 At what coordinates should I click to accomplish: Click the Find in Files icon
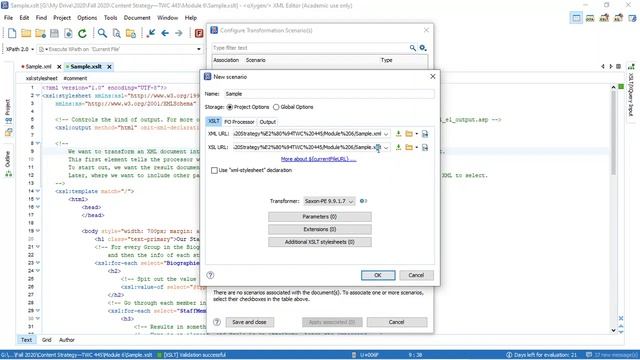pos(117,33)
